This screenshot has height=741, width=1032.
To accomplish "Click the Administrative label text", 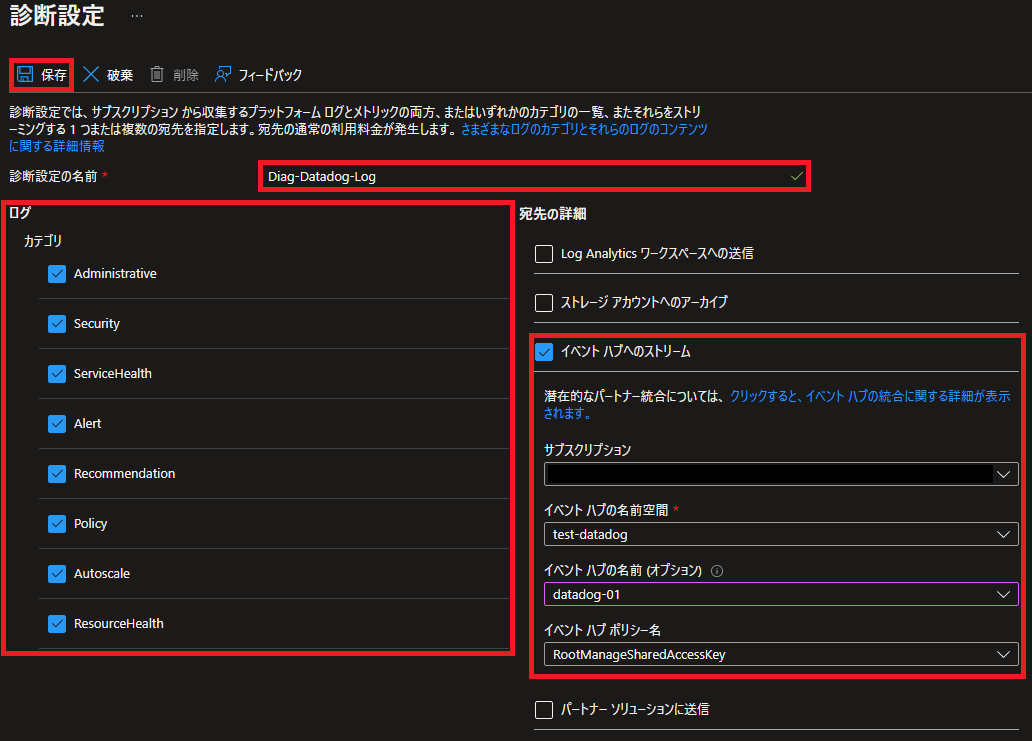I will coord(115,274).
